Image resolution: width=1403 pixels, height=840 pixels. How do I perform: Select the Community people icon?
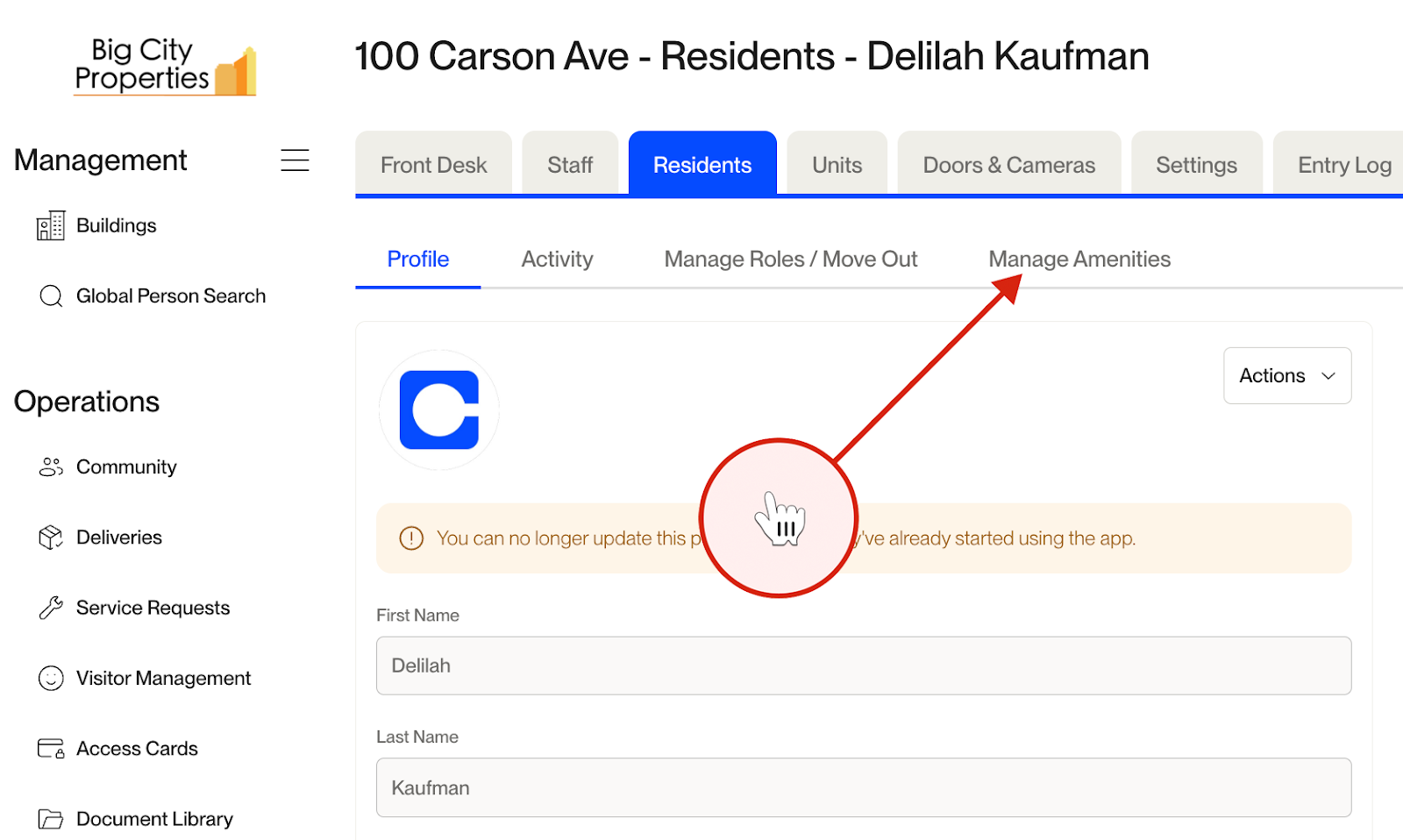click(51, 467)
